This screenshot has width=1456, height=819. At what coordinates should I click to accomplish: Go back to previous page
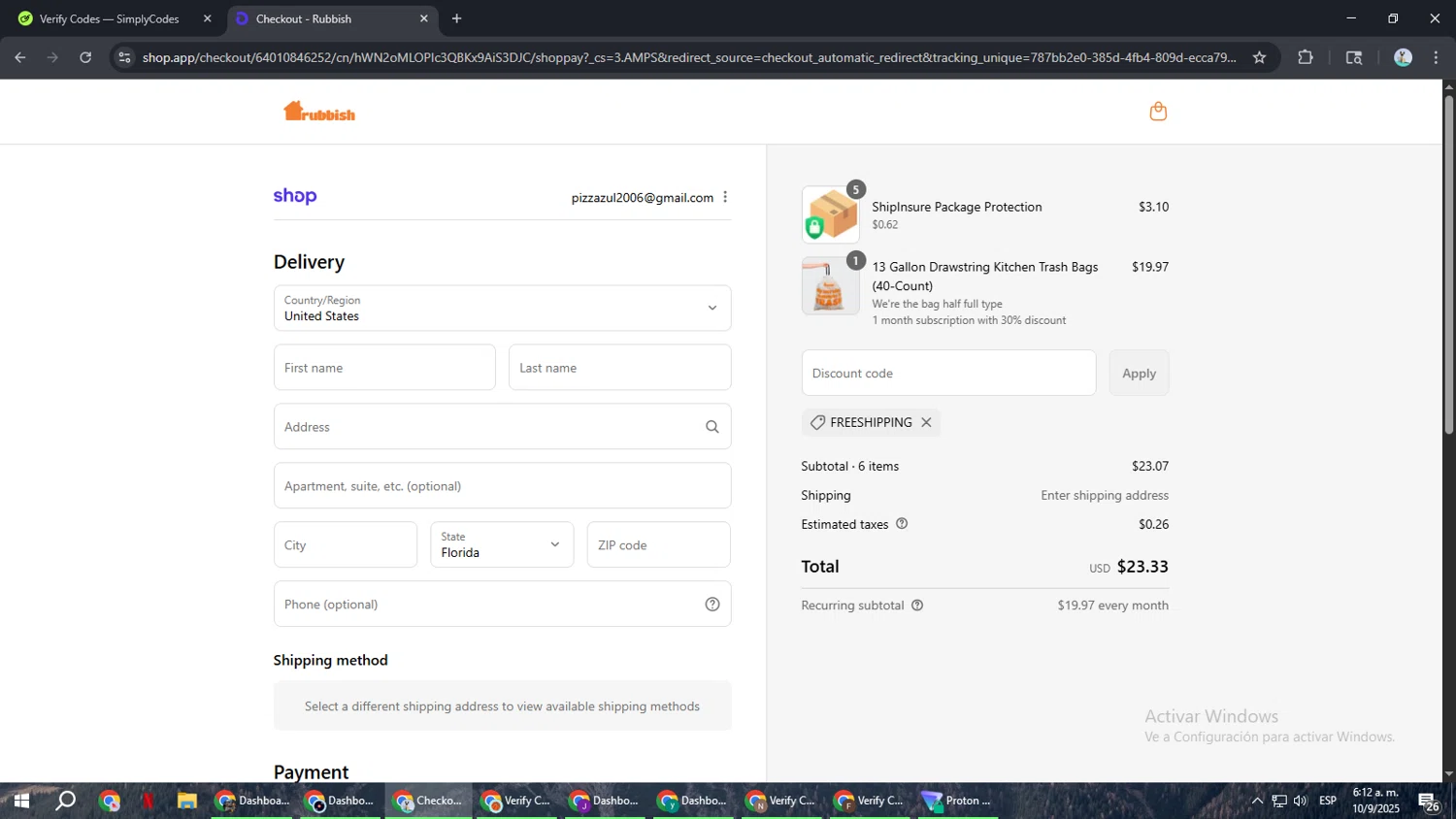tap(19, 57)
